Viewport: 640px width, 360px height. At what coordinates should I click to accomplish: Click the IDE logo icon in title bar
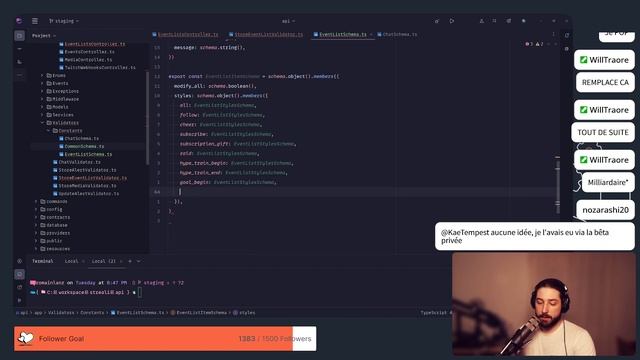pyautogui.click(x=19, y=21)
